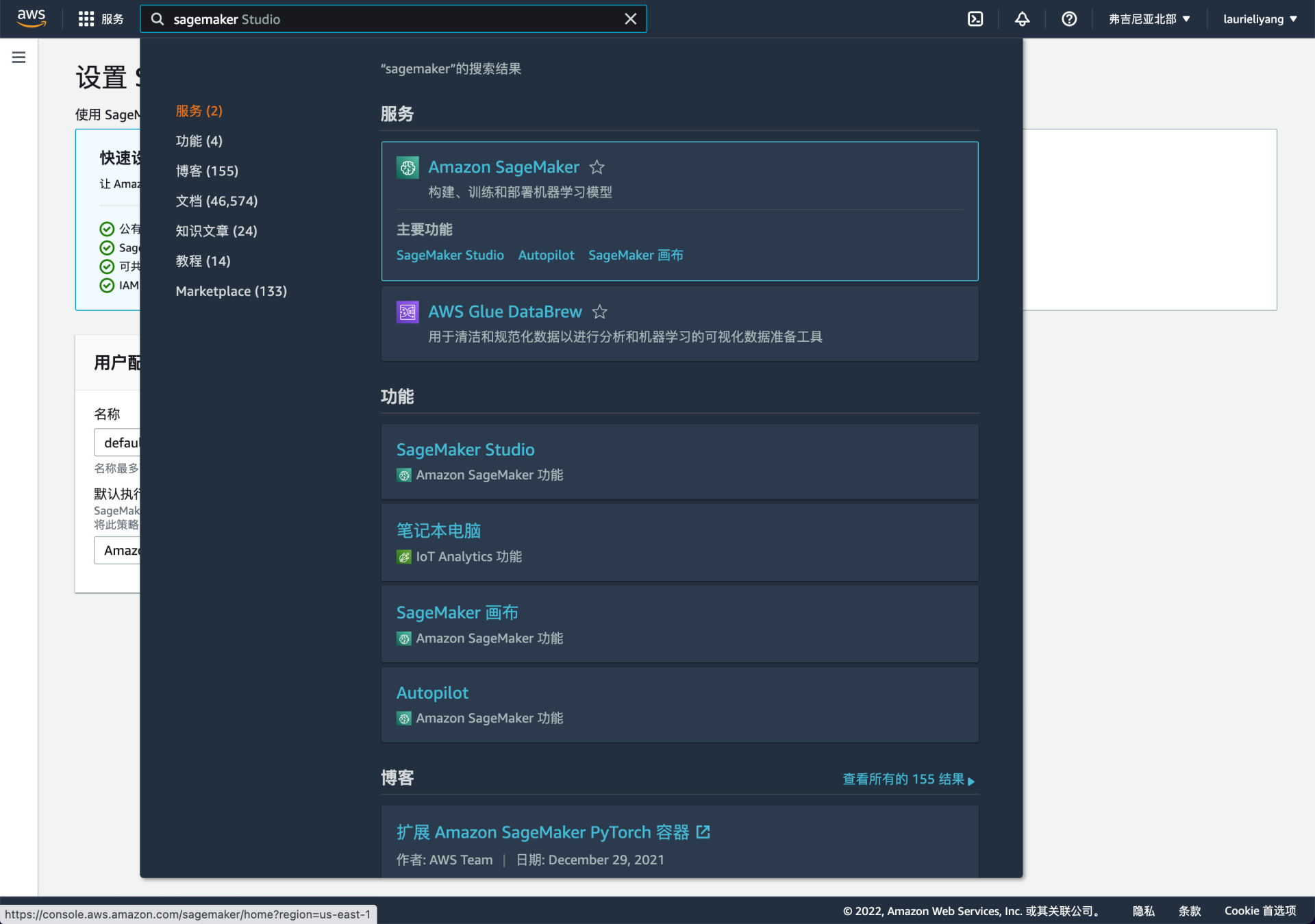Click the AWS Glue DataBrew service icon
The height and width of the screenshot is (924, 1315).
(408, 312)
